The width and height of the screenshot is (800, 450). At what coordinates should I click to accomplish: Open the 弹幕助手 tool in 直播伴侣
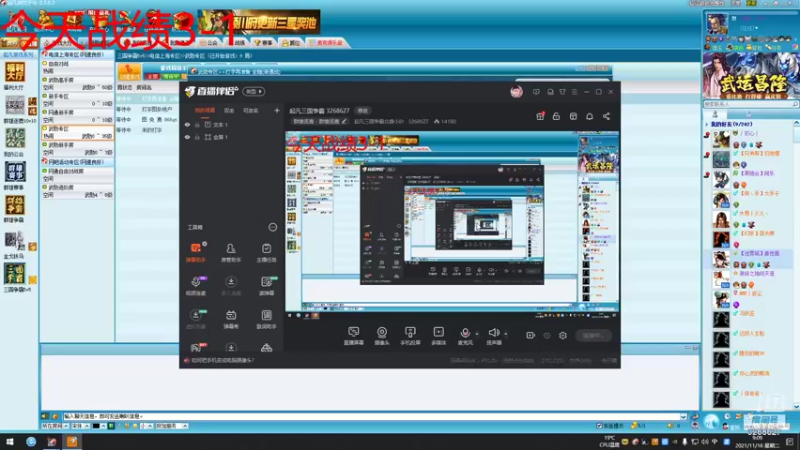pos(195,252)
